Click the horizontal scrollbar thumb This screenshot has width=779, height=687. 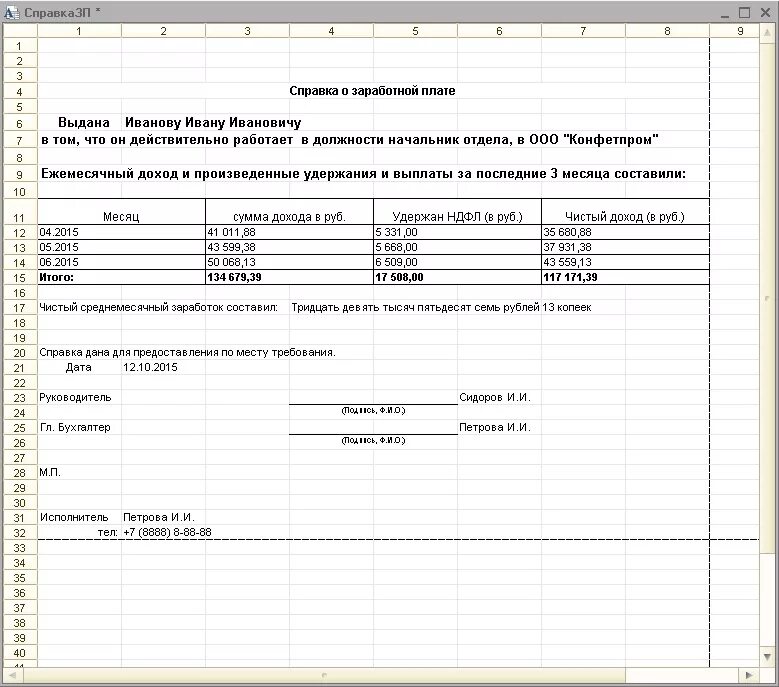pyautogui.click(x=324, y=675)
